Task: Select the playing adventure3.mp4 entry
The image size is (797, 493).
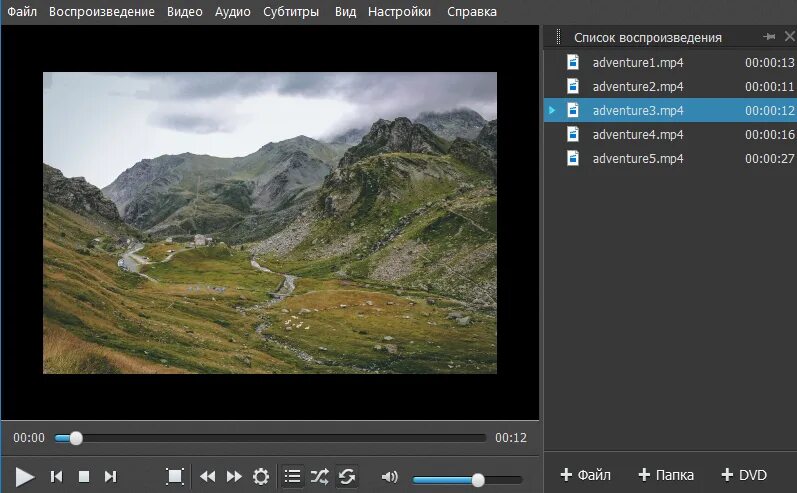Action: pyautogui.click(x=670, y=110)
